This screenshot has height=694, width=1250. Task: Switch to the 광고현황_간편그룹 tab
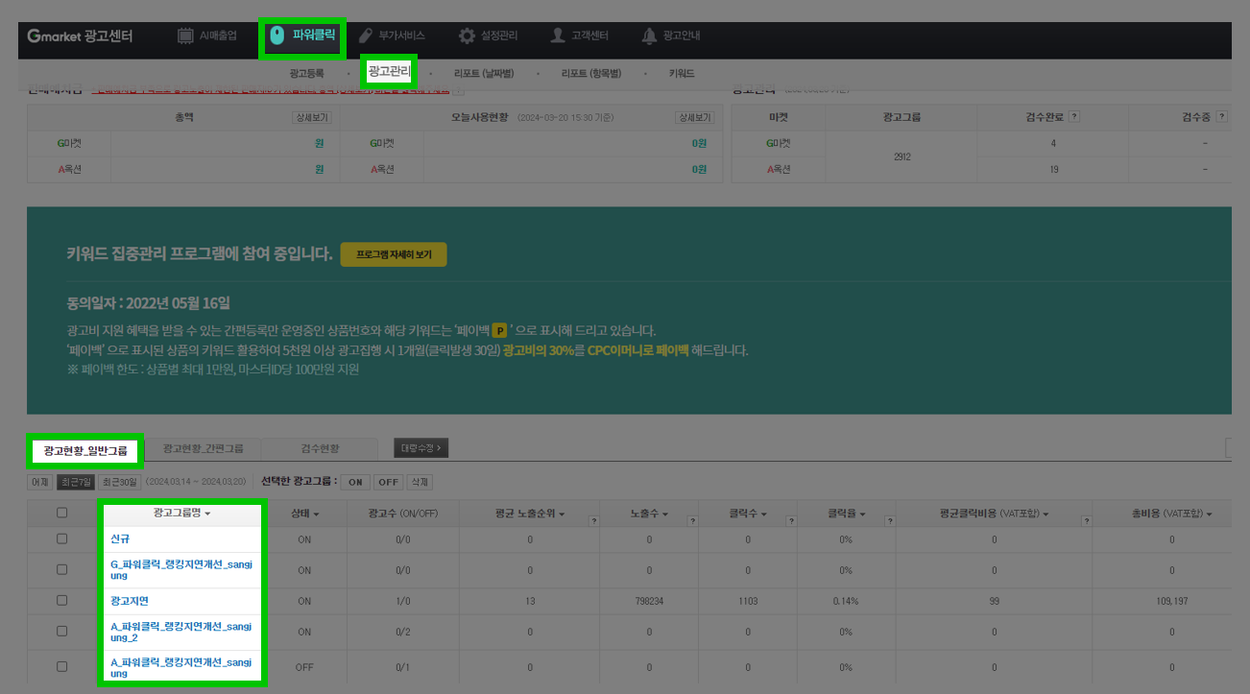point(203,448)
